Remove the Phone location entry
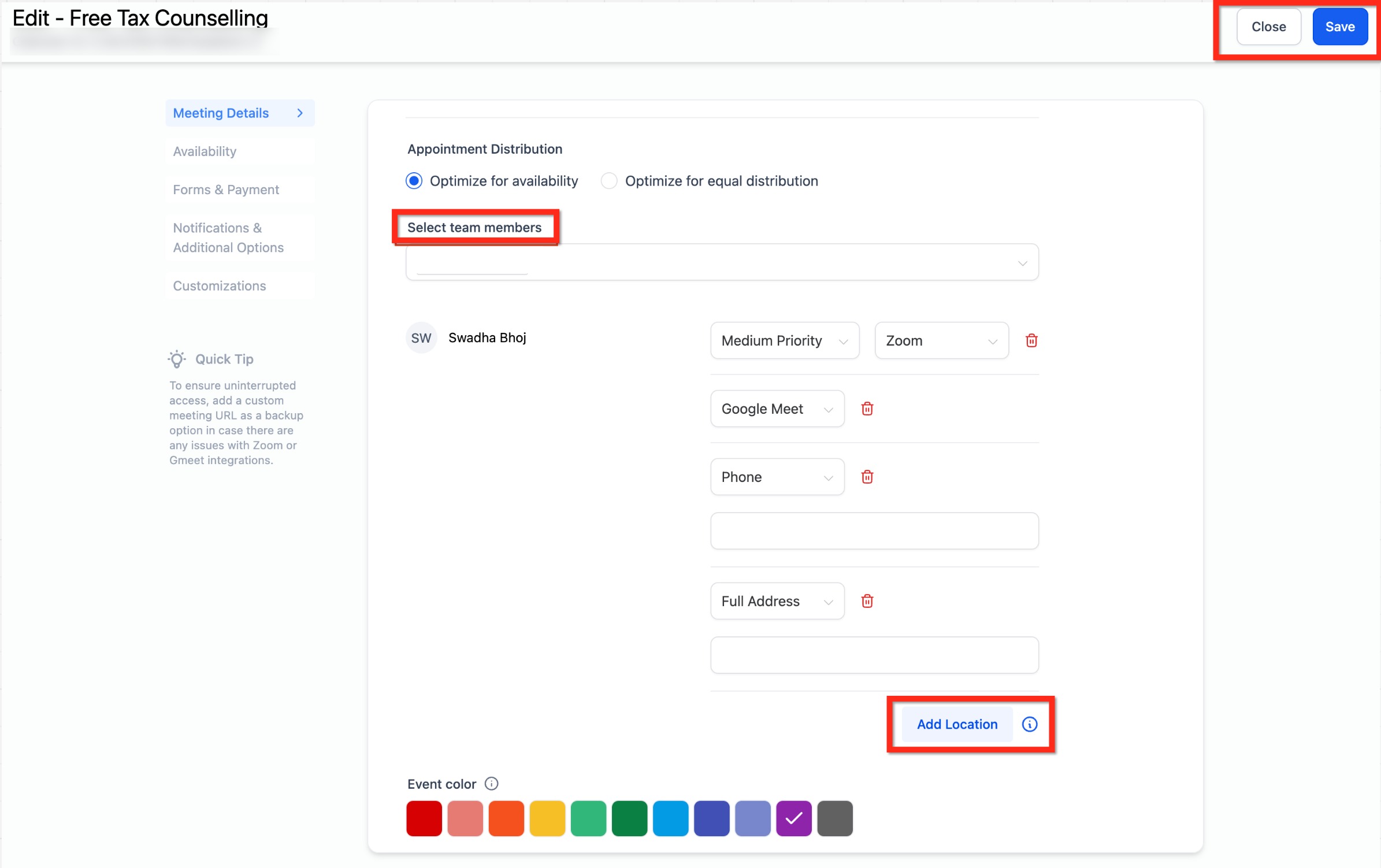 (867, 477)
